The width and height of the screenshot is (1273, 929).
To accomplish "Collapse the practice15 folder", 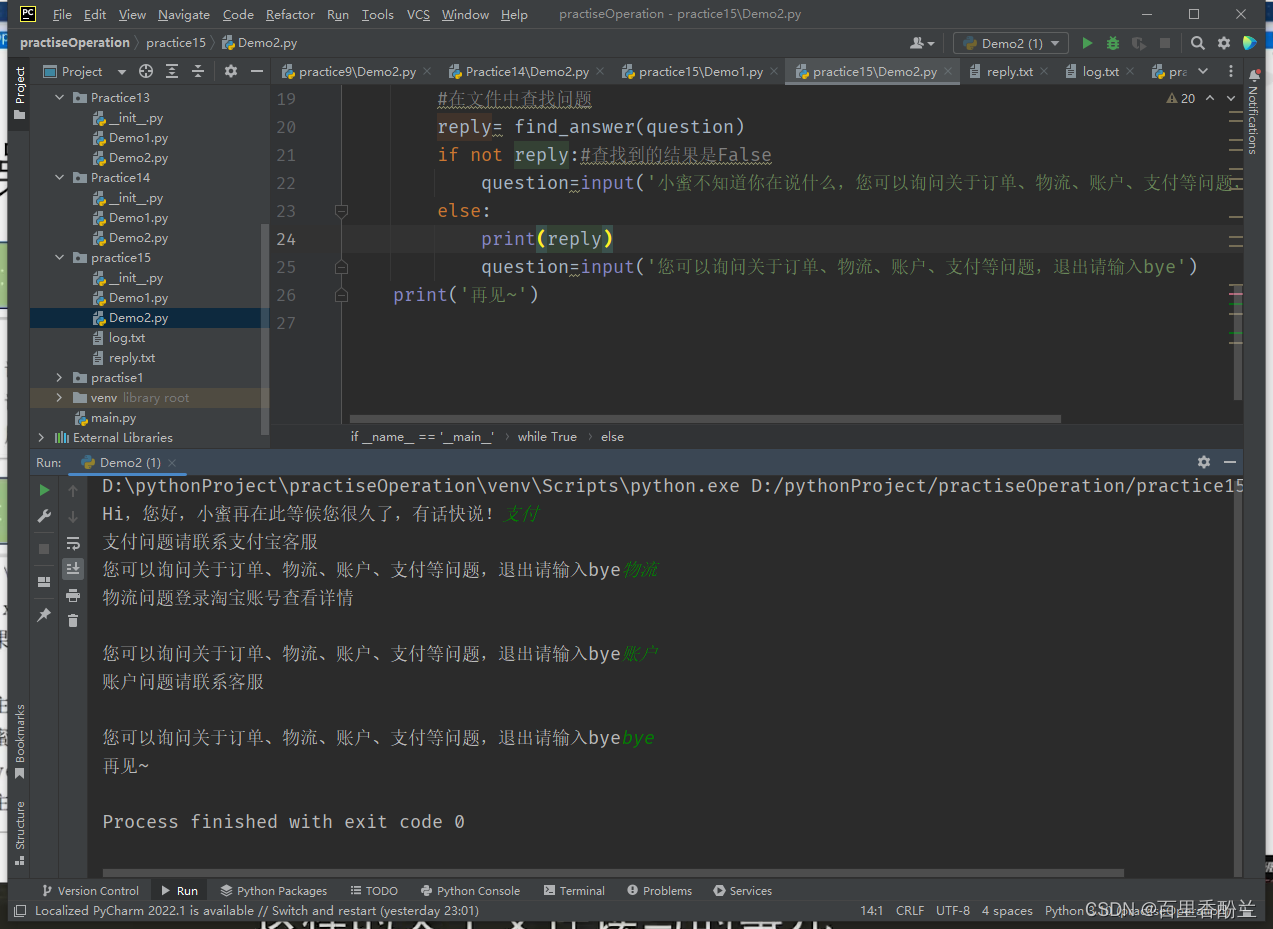I will tap(60, 257).
